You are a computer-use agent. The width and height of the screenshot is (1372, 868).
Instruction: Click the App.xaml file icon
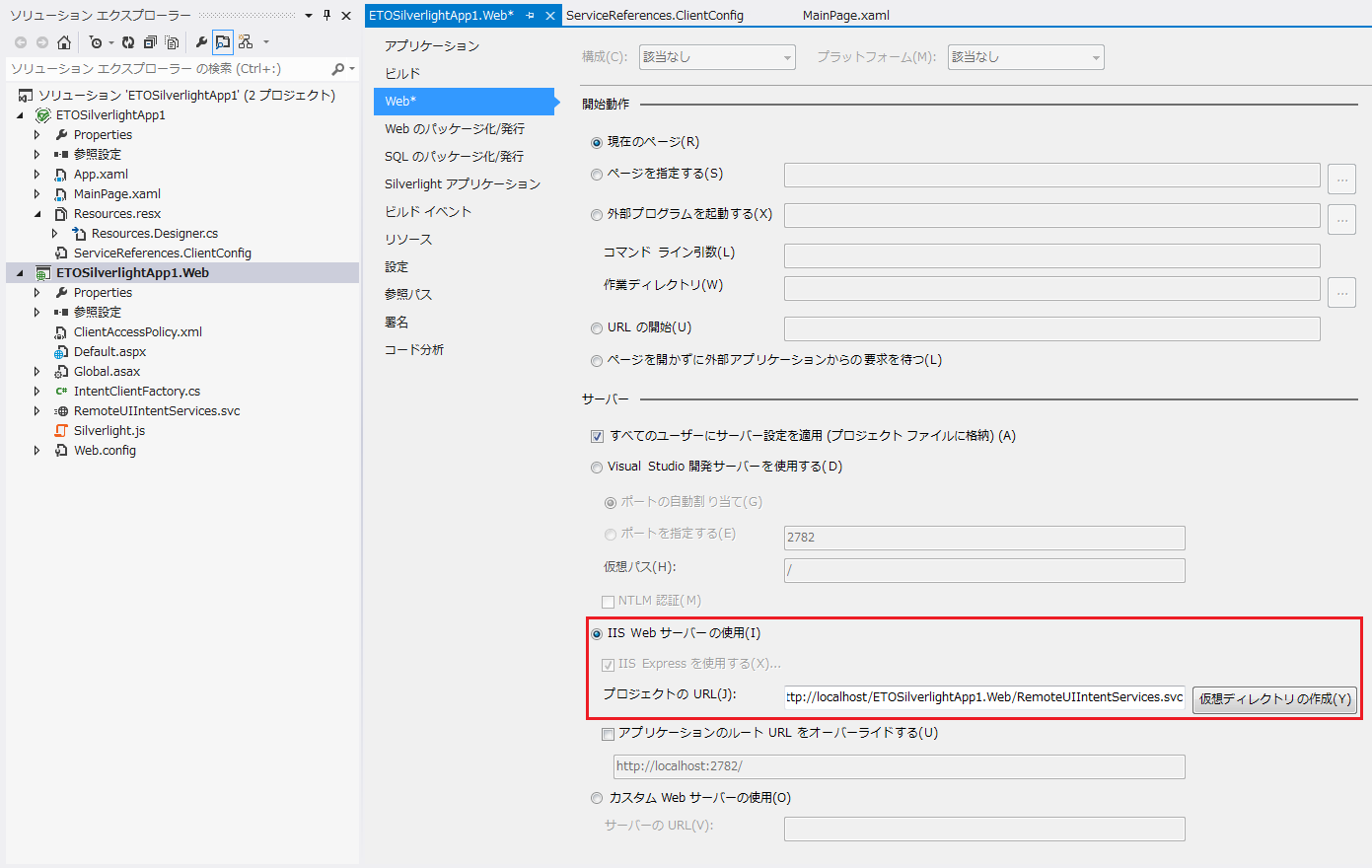[x=61, y=175]
